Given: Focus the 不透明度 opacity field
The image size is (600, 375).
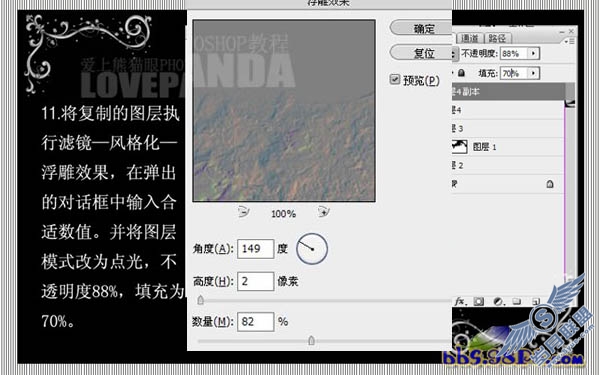Looking at the screenshot, I should (514, 53).
